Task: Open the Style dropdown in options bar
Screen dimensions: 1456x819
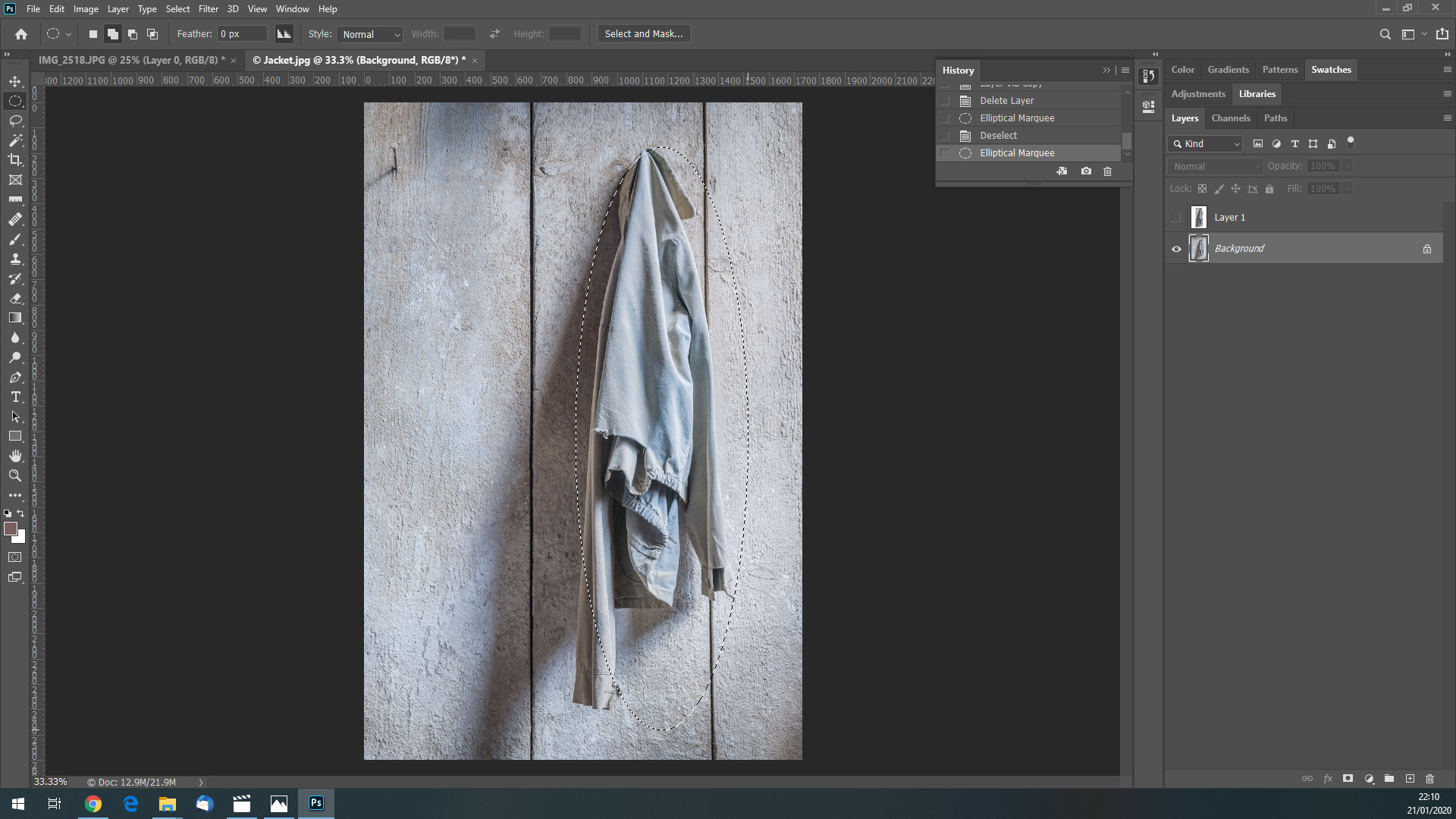Action: pos(369,34)
